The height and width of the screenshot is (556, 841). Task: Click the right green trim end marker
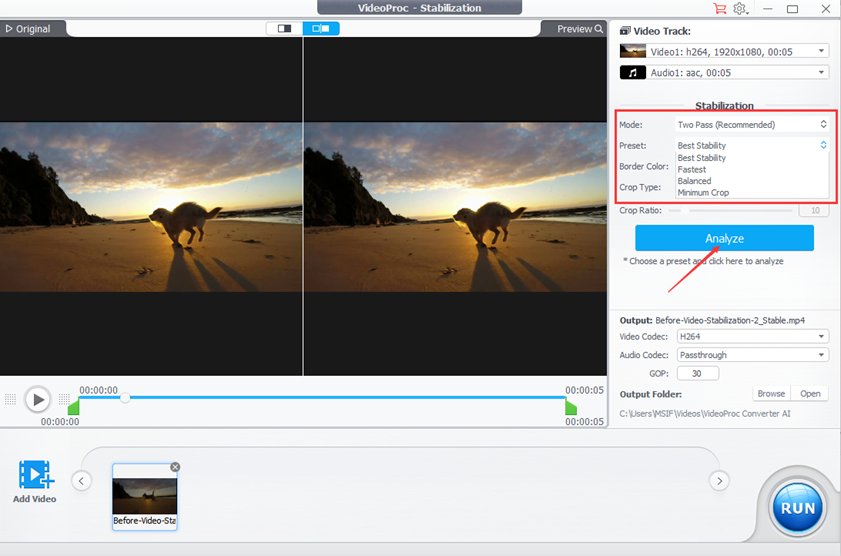point(571,406)
